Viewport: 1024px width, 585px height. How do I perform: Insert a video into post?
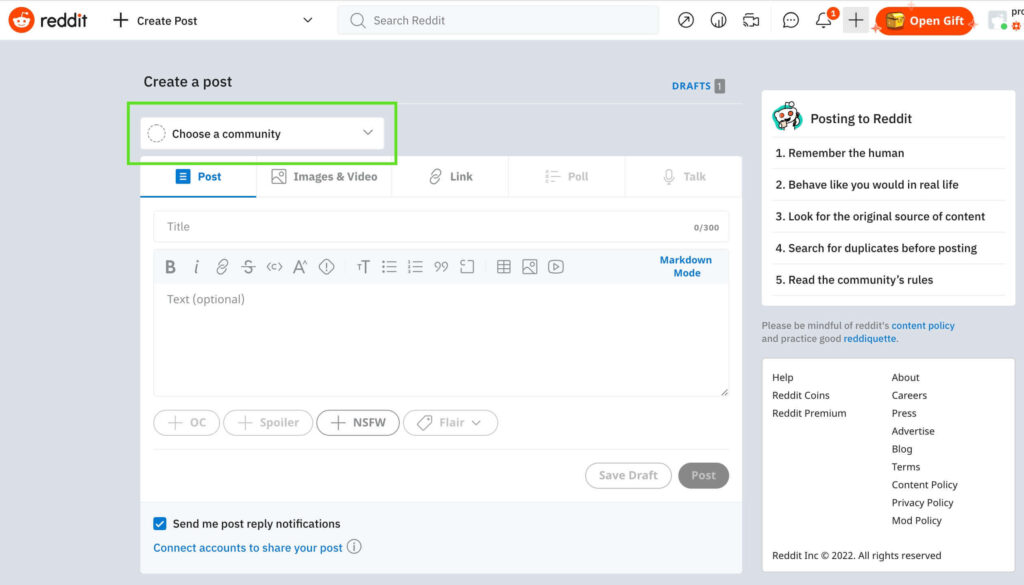pos(556,266)
